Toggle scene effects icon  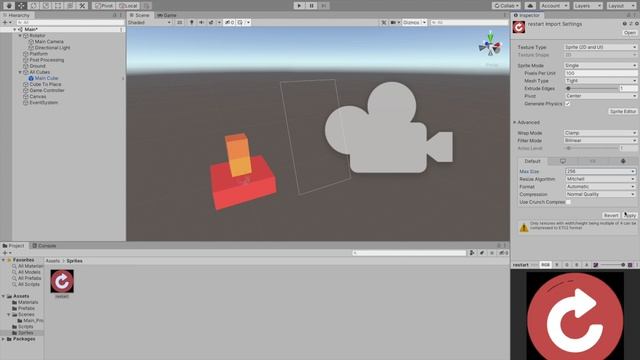click(x=211, y=22)
